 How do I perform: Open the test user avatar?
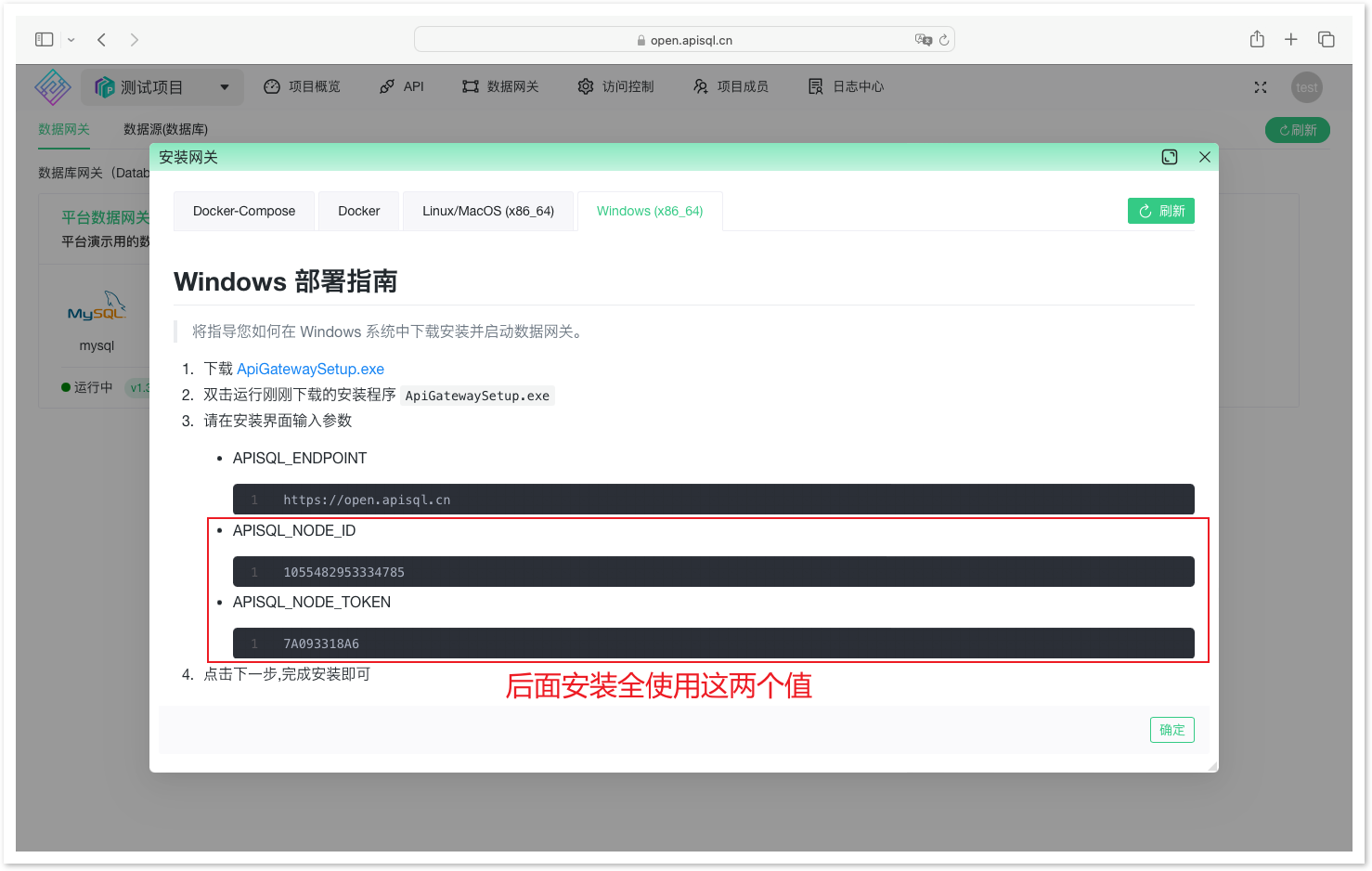click(x=1307, y=87)
